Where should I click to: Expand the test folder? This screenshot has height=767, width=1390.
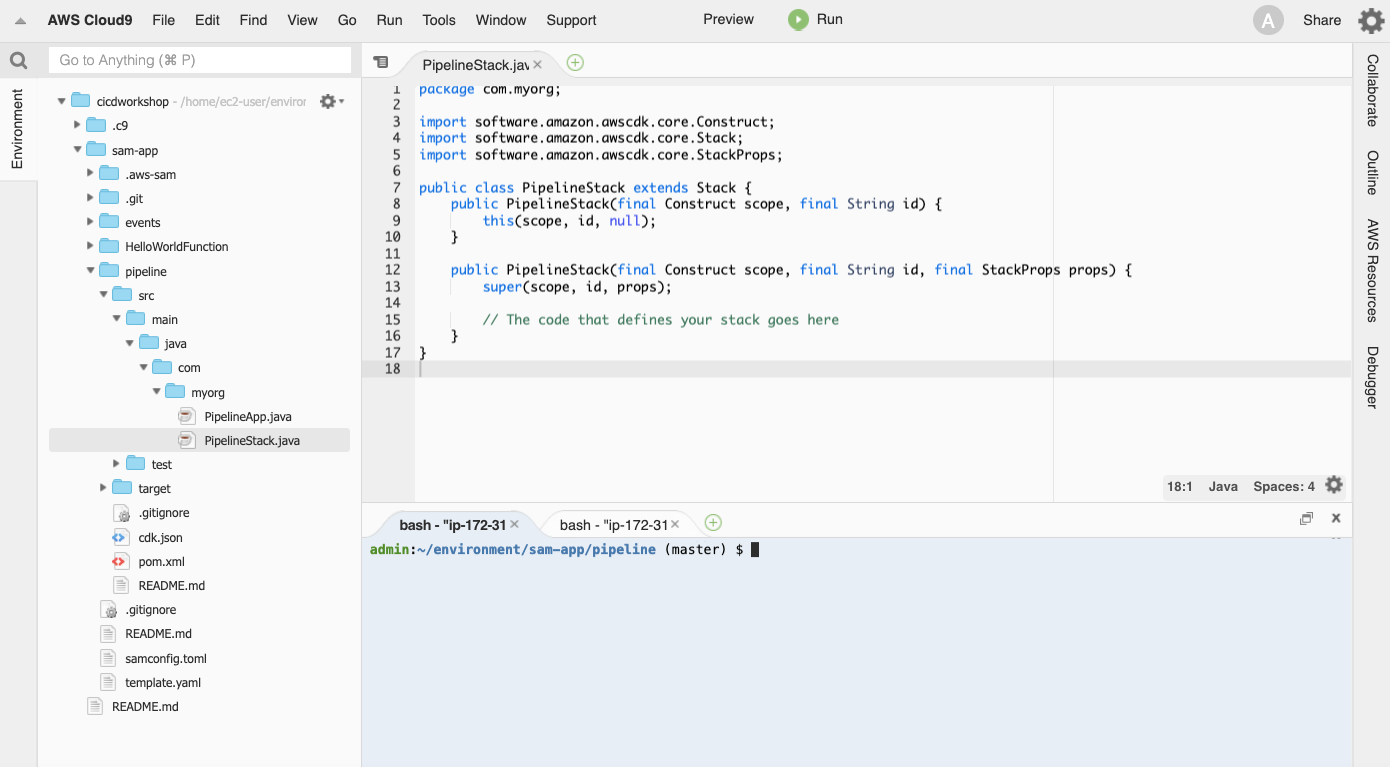tap(116, 464)
